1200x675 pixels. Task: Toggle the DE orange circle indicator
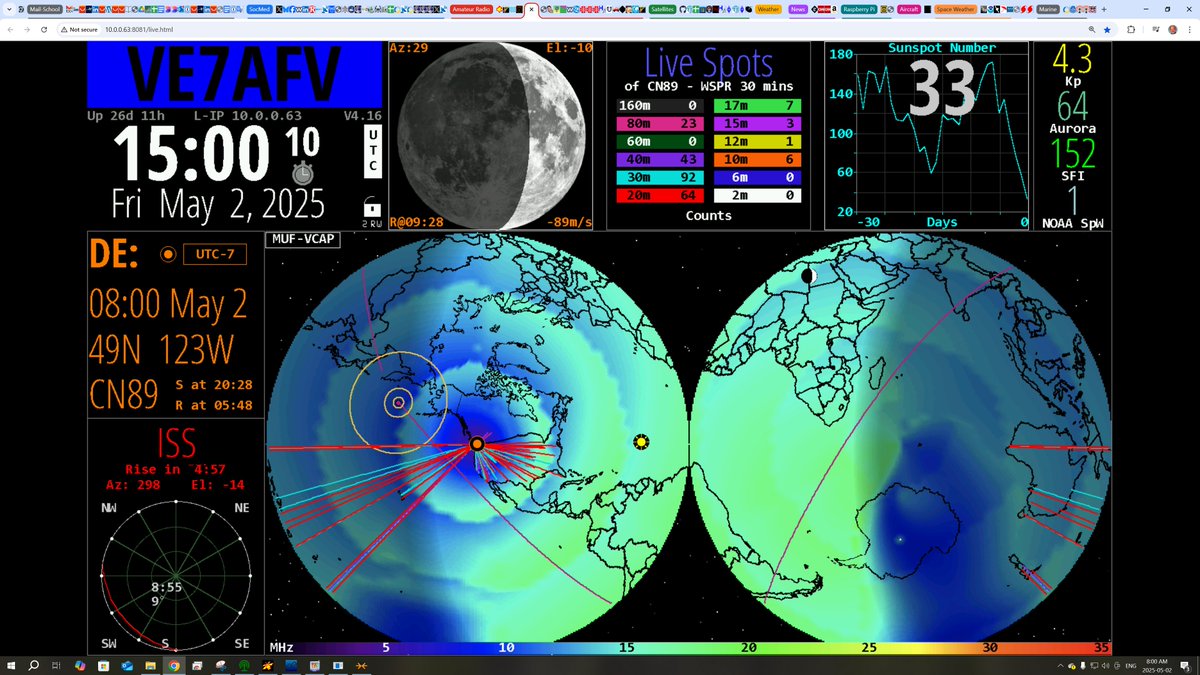pyautogui.click(x=168, y=254)
